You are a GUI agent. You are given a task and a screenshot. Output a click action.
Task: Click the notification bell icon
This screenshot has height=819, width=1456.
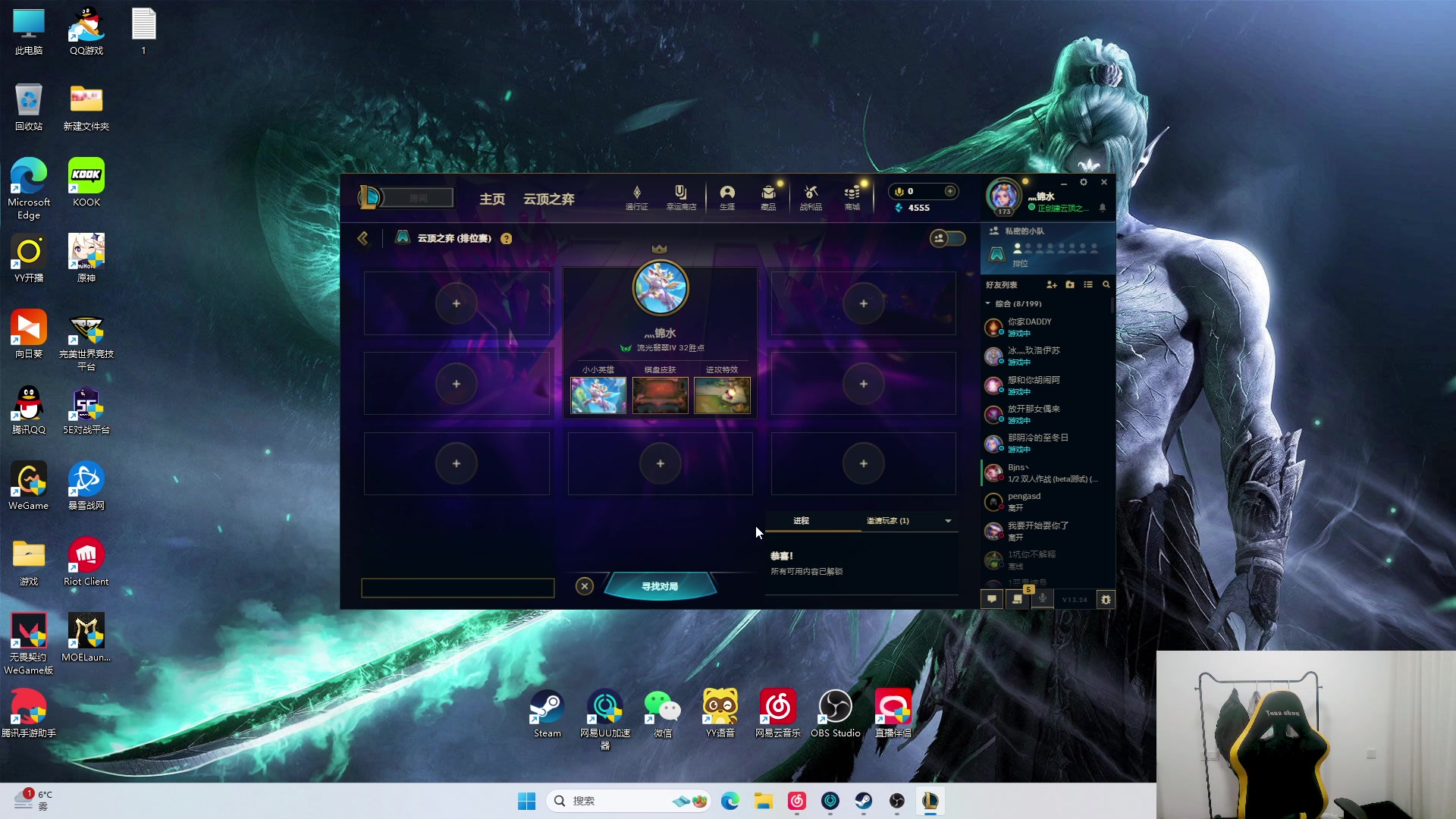point(1103,208)
